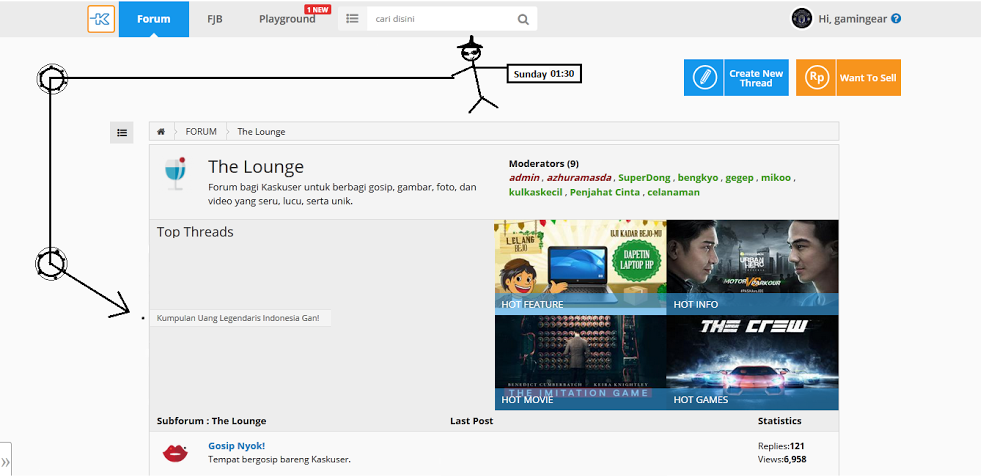Open the Gosip Nyok! subforum link
The height and width of the screenshot is (476, 982).
click(x=237, y=446)
